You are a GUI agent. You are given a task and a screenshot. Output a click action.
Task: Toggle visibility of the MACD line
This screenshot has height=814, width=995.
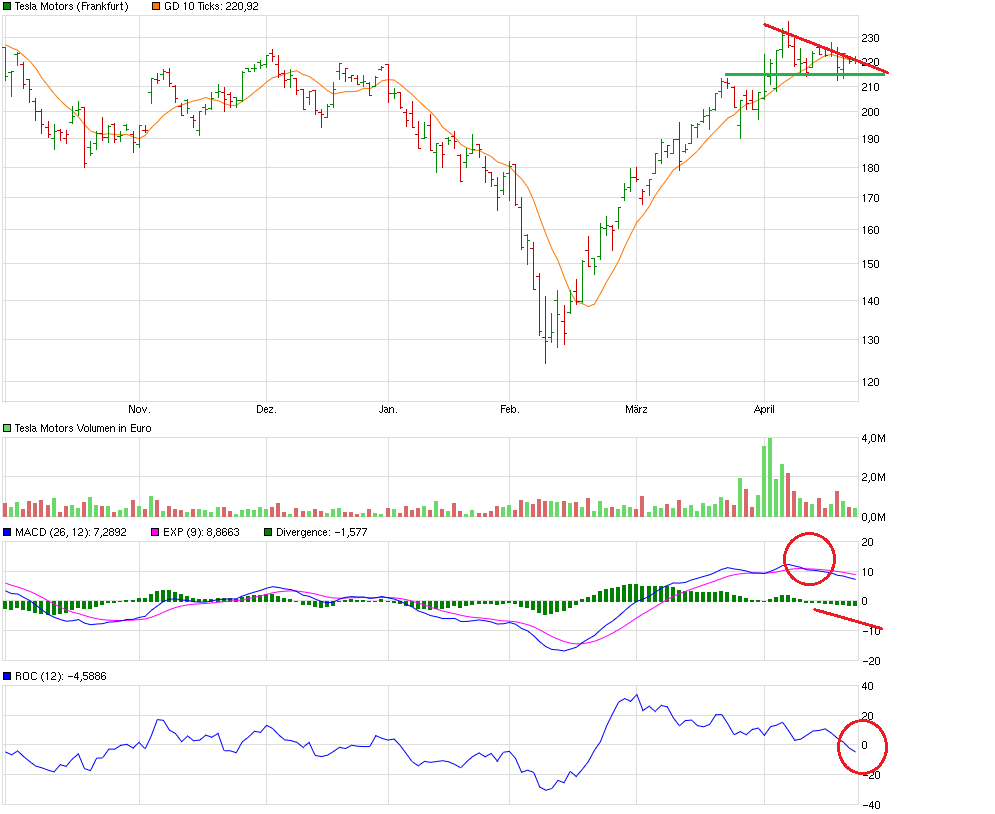(x=9, y=533)
